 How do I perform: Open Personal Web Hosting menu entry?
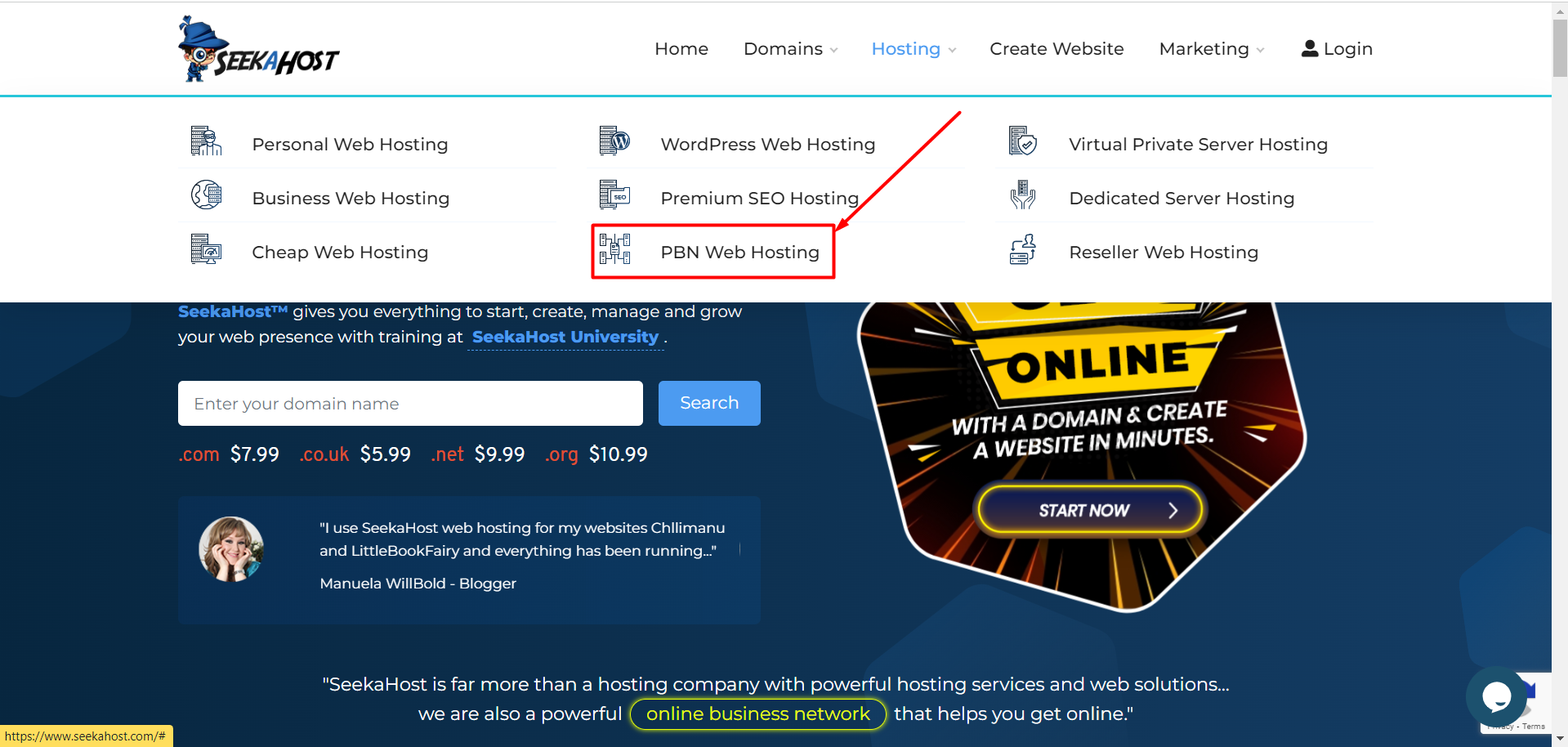click(x=350, y=145)
